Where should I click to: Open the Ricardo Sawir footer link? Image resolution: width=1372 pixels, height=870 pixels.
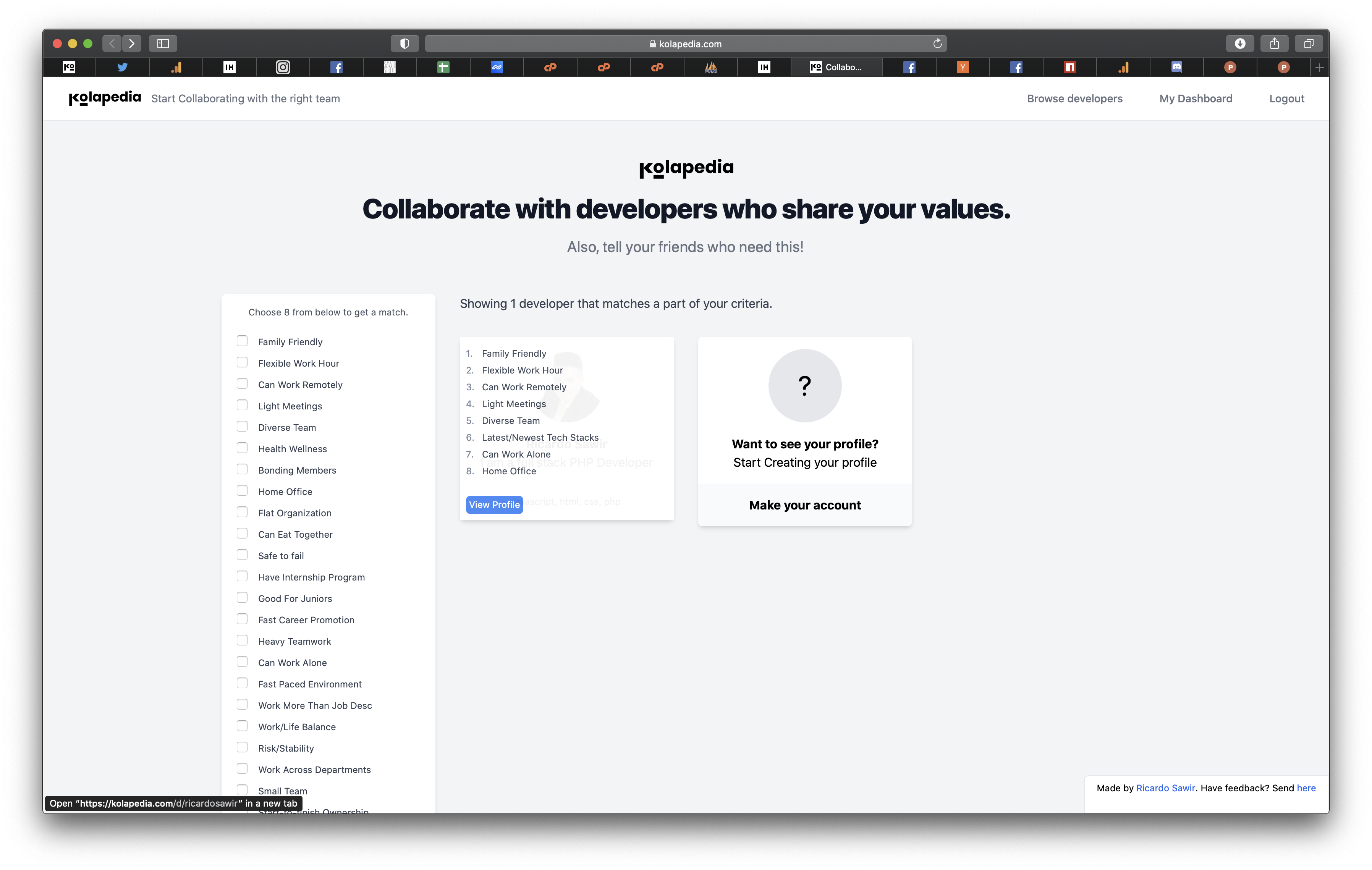point(1165,788)
